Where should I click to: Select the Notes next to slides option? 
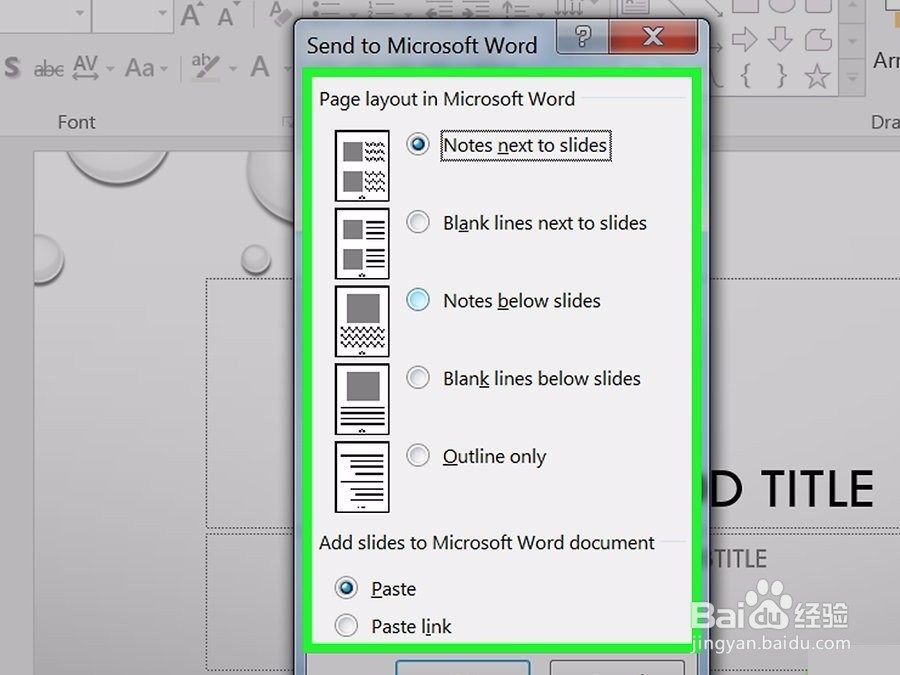[417, 144]
